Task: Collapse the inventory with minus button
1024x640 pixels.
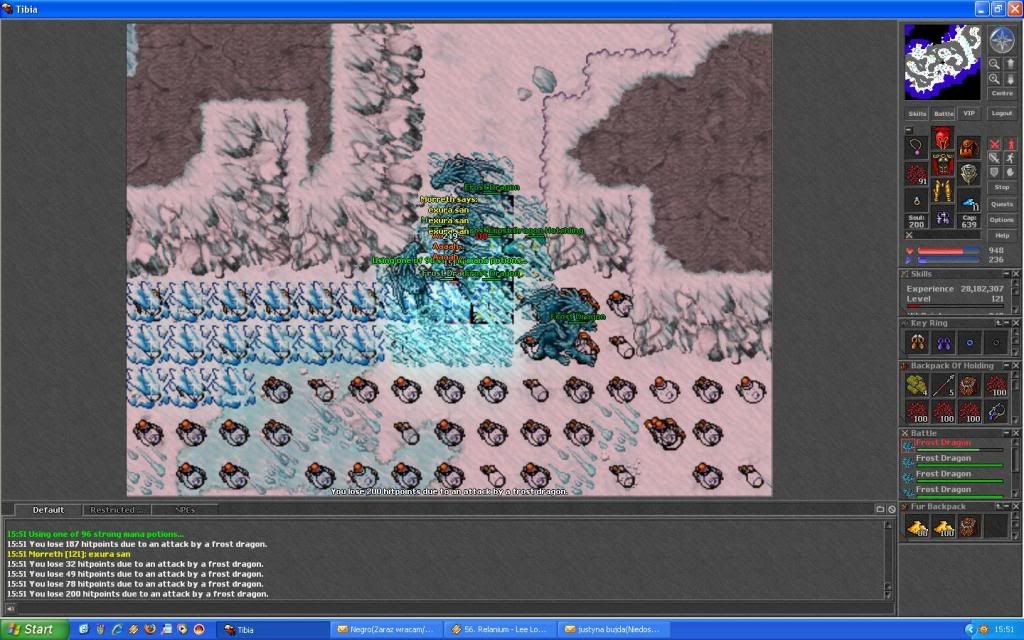Action: pos(908,130)
